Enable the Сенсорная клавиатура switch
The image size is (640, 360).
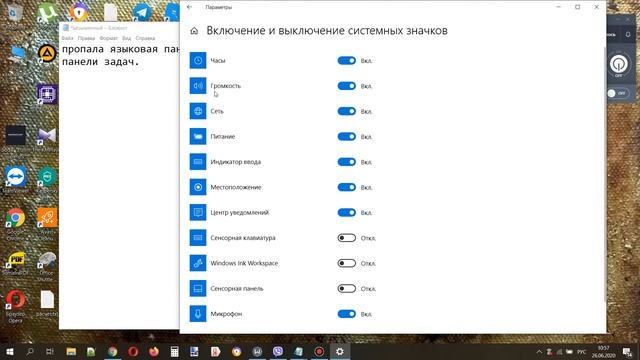tap(347, 238)
